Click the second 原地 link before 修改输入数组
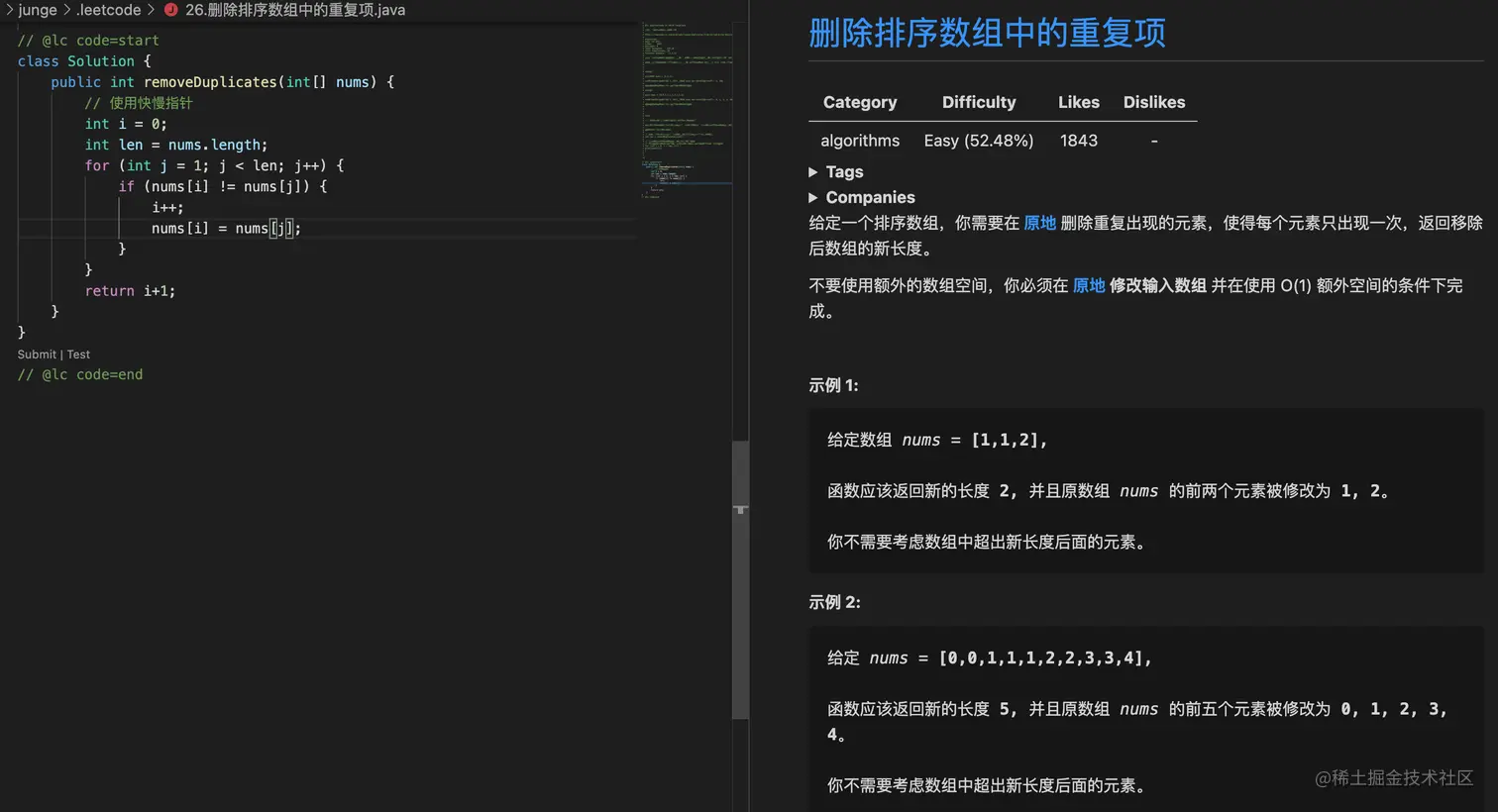The width and height of the screenshot is (1498, 812). tap(1089, 286)
